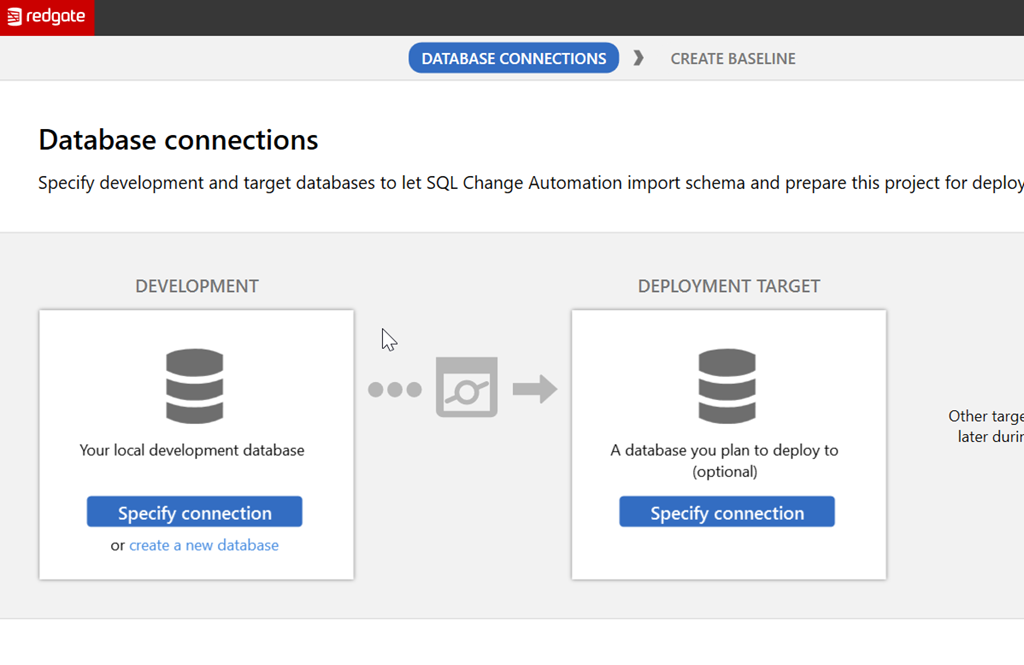Image resolution: width=1024 pixels, height=665 pixels.
Task: Click the right arrow pointing to deployment target
Action: pos(535,388)
